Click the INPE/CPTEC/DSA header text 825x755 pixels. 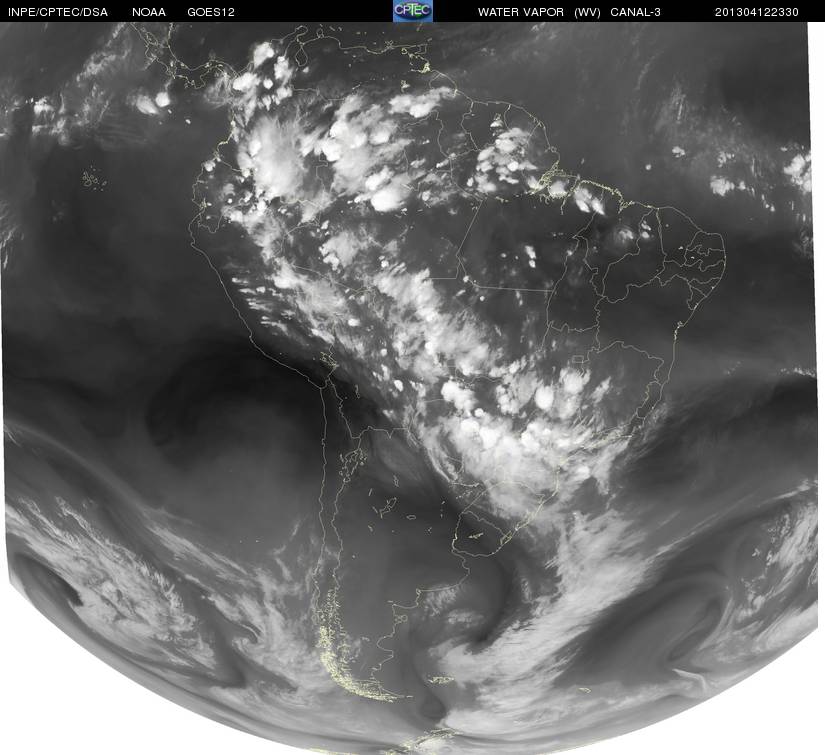pos(57,12)
